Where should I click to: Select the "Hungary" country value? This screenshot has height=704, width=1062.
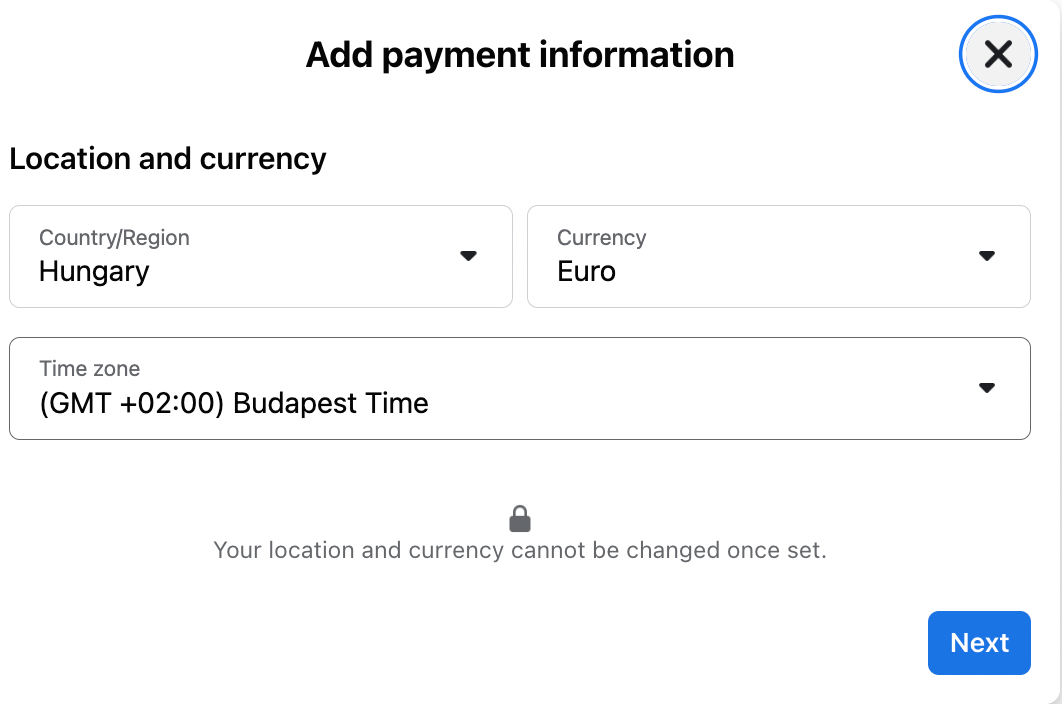tap(94, 272)
